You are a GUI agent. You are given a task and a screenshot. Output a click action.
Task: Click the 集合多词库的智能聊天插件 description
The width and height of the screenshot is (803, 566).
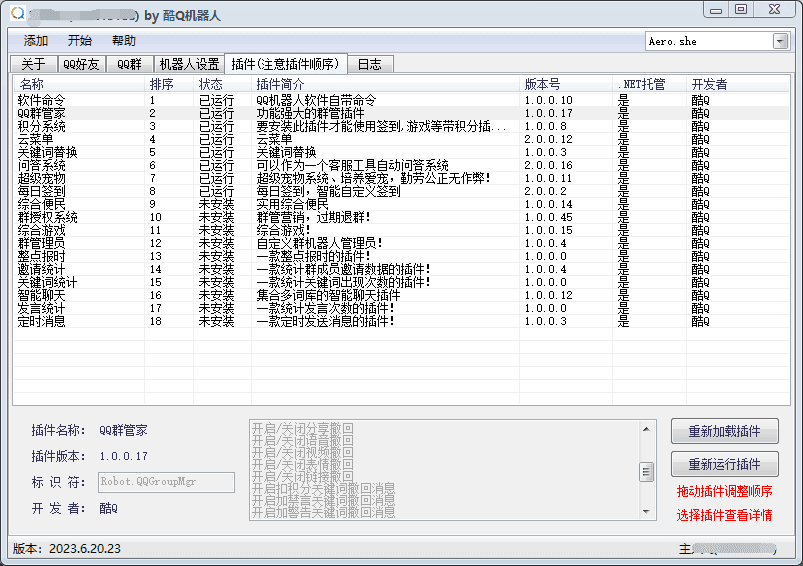[x=328, y=296]
